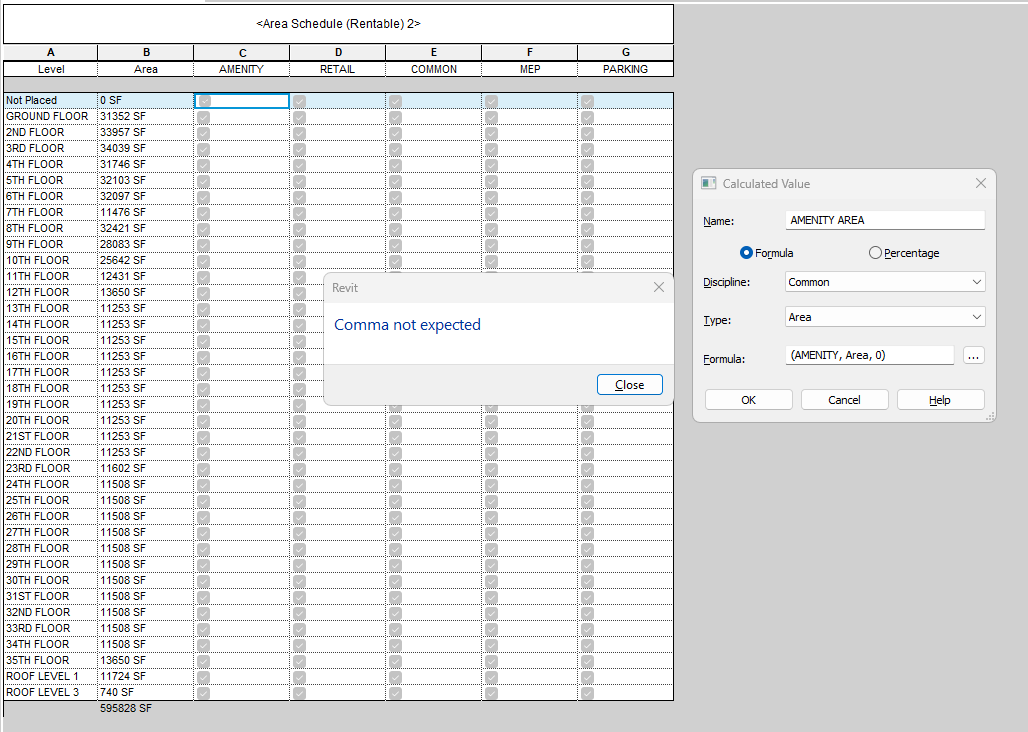Cancel the Calculated Value dialog
This screenshot has height=732, width=1028.
pyautogui.click(x=844, y=399)
